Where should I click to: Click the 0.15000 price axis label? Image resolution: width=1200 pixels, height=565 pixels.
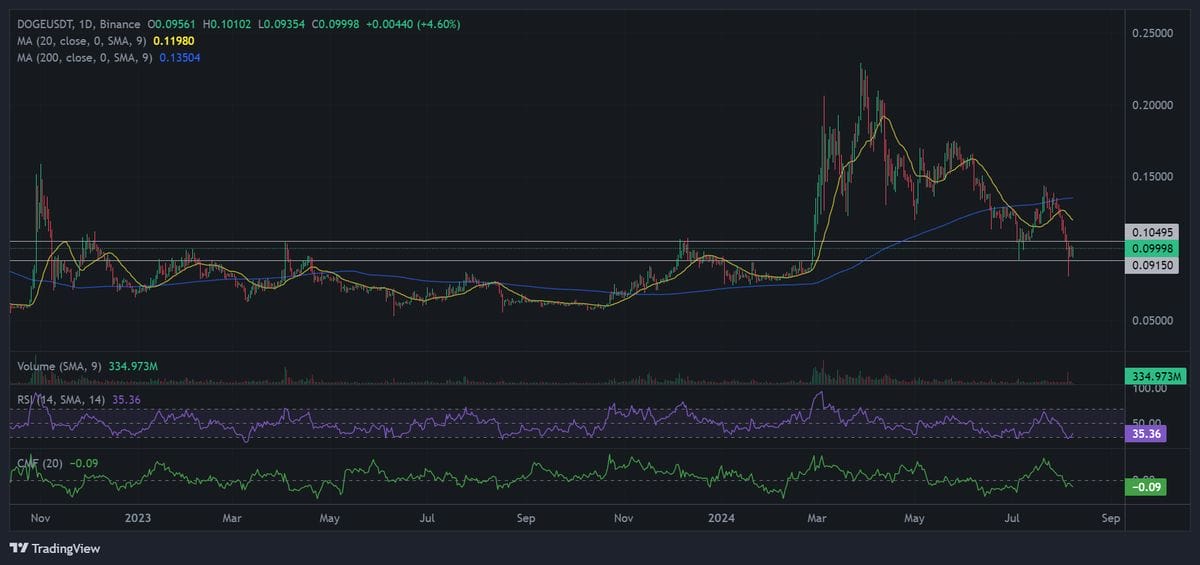[1152, 177]
